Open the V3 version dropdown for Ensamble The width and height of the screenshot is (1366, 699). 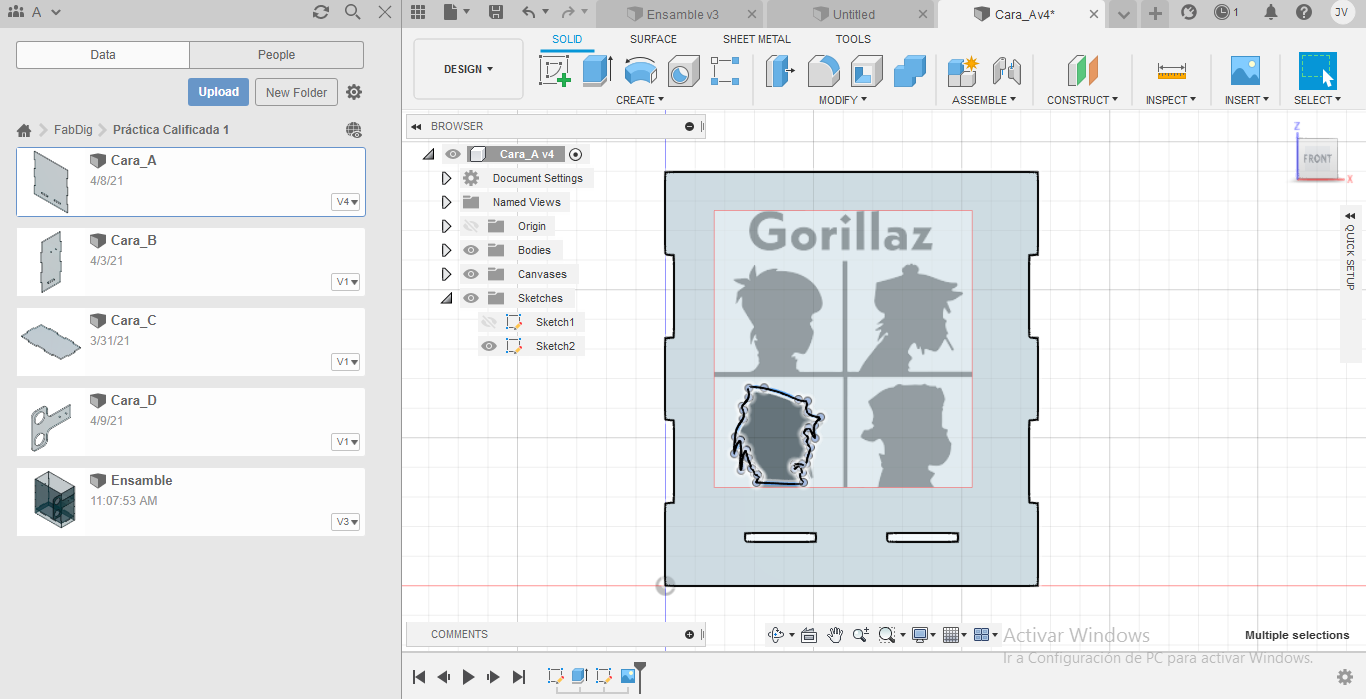[346, 522]
